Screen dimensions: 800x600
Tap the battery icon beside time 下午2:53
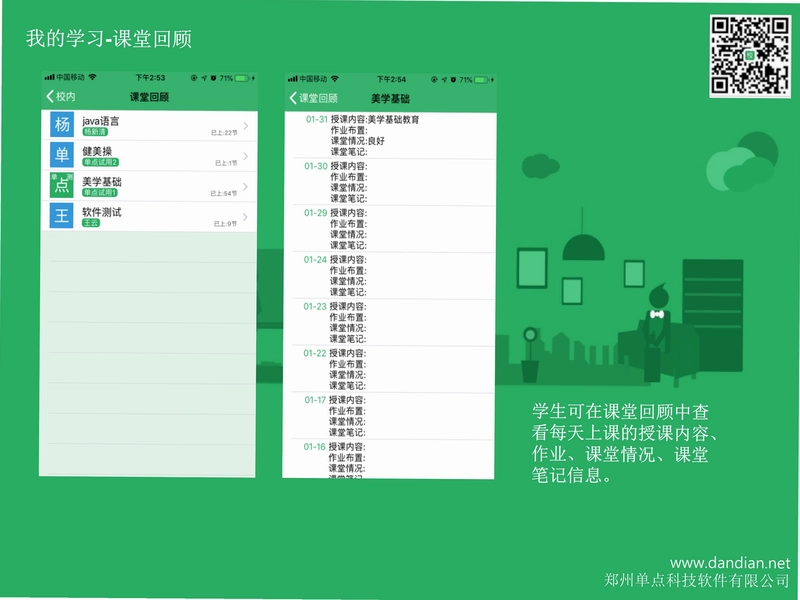pos(242,78)
